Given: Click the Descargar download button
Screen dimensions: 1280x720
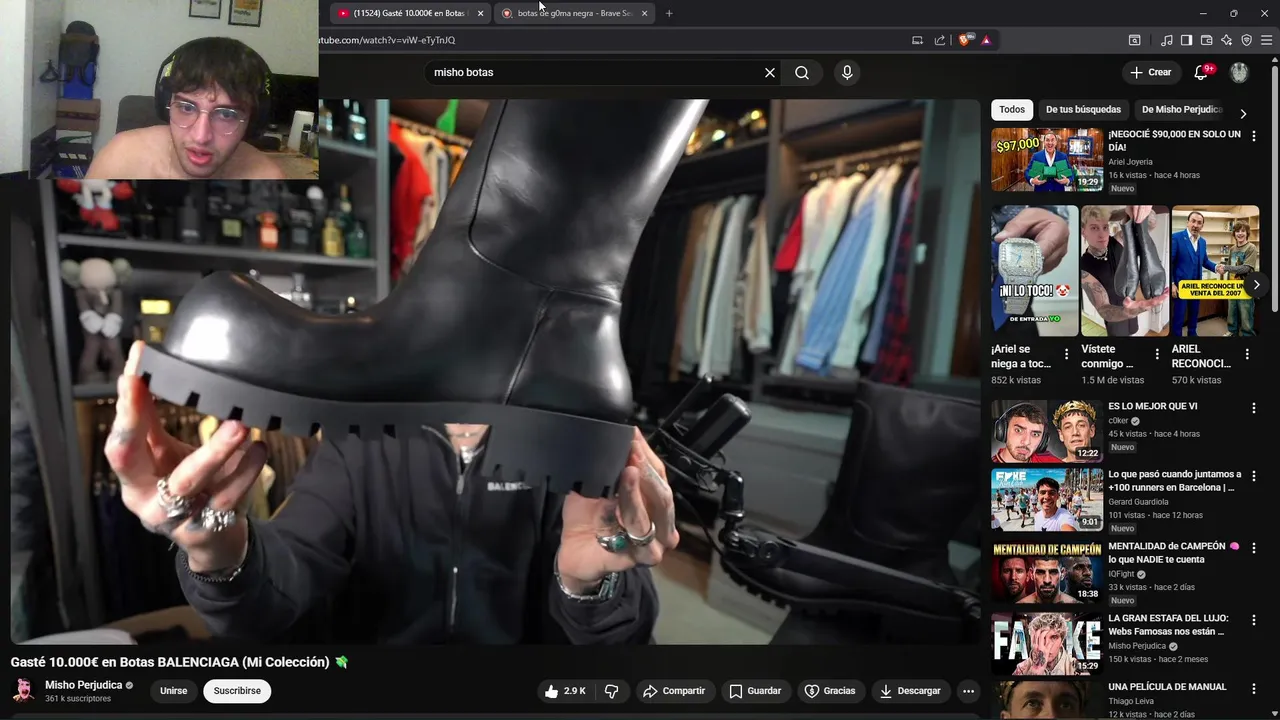Looking at the screenshot, I should click(x=910, y=691).
